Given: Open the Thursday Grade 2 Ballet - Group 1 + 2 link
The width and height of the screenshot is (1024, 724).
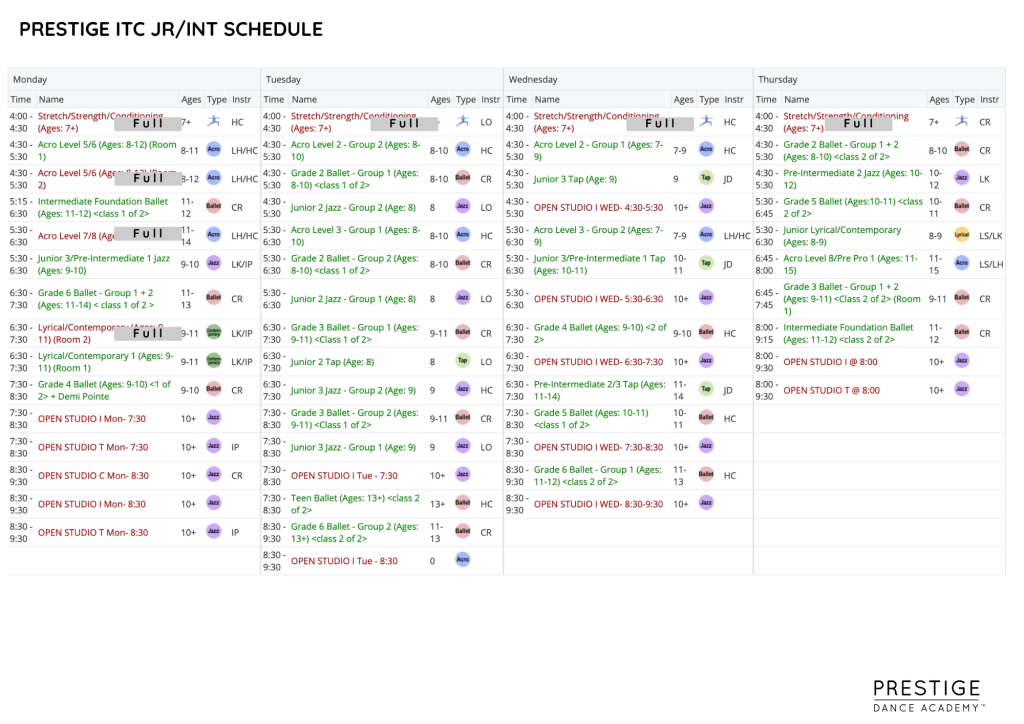Looking at the screenshot, I should pos(841,150).
